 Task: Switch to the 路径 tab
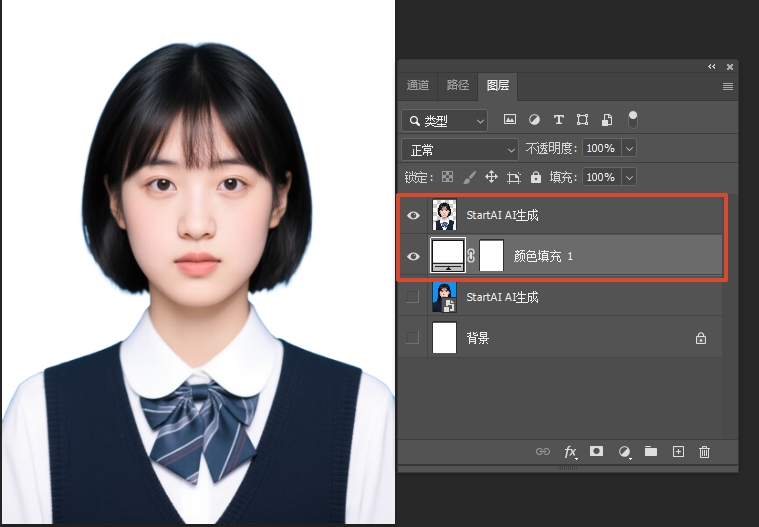coord(457,86)
